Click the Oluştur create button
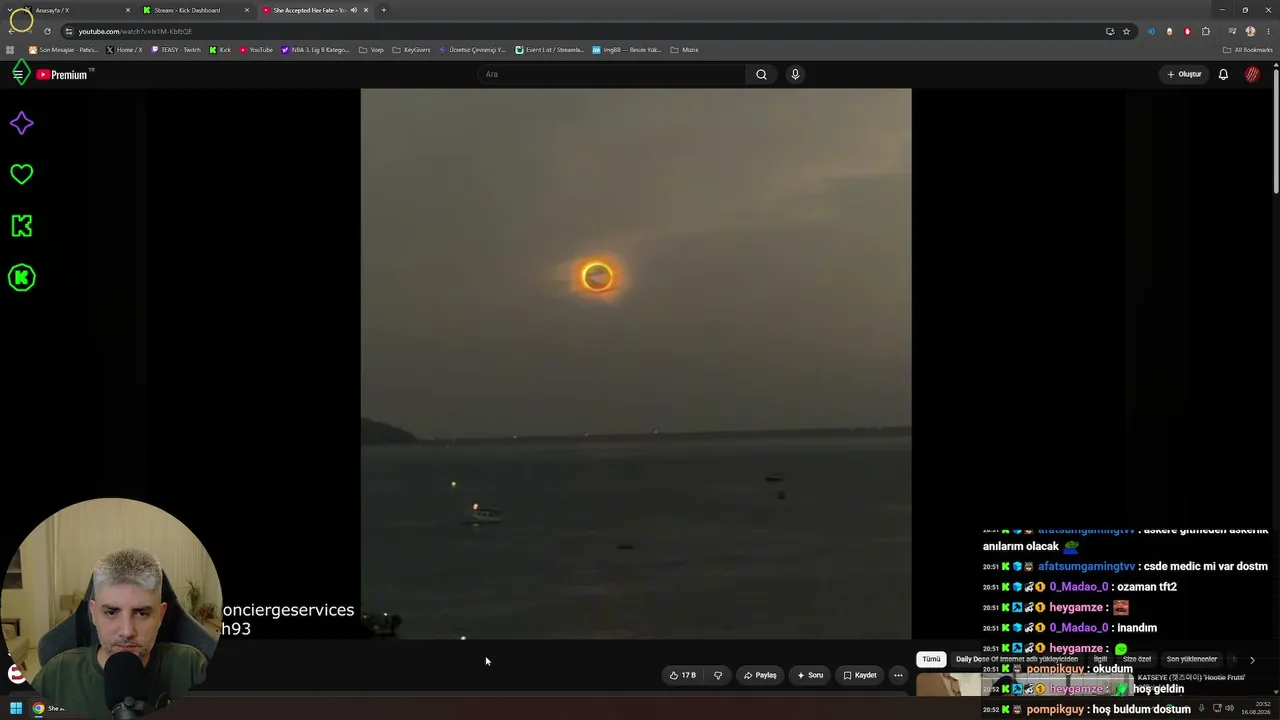Screen dimensions: 1280x720 click(1184, 74)
